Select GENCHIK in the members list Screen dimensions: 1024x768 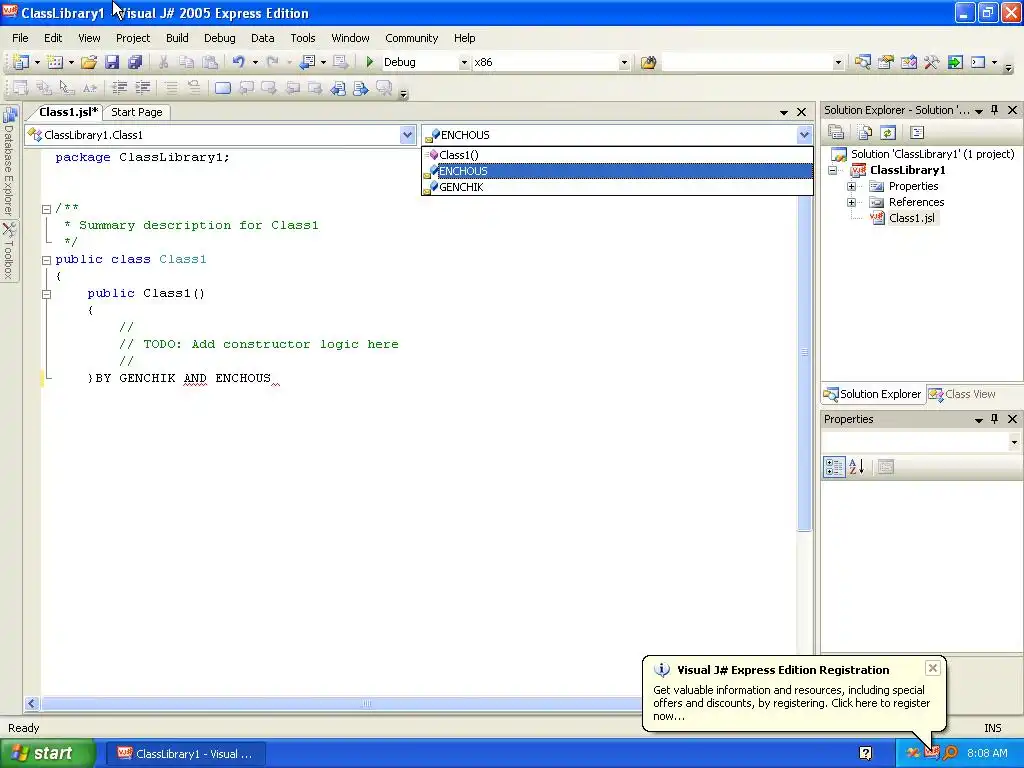point(617,187)
